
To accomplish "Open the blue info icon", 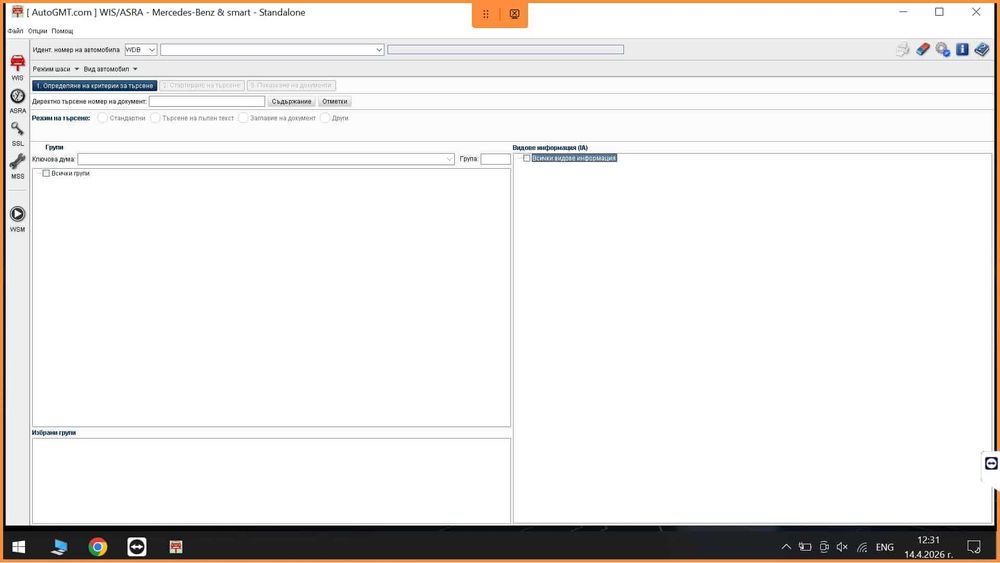I will pos(962,49).
